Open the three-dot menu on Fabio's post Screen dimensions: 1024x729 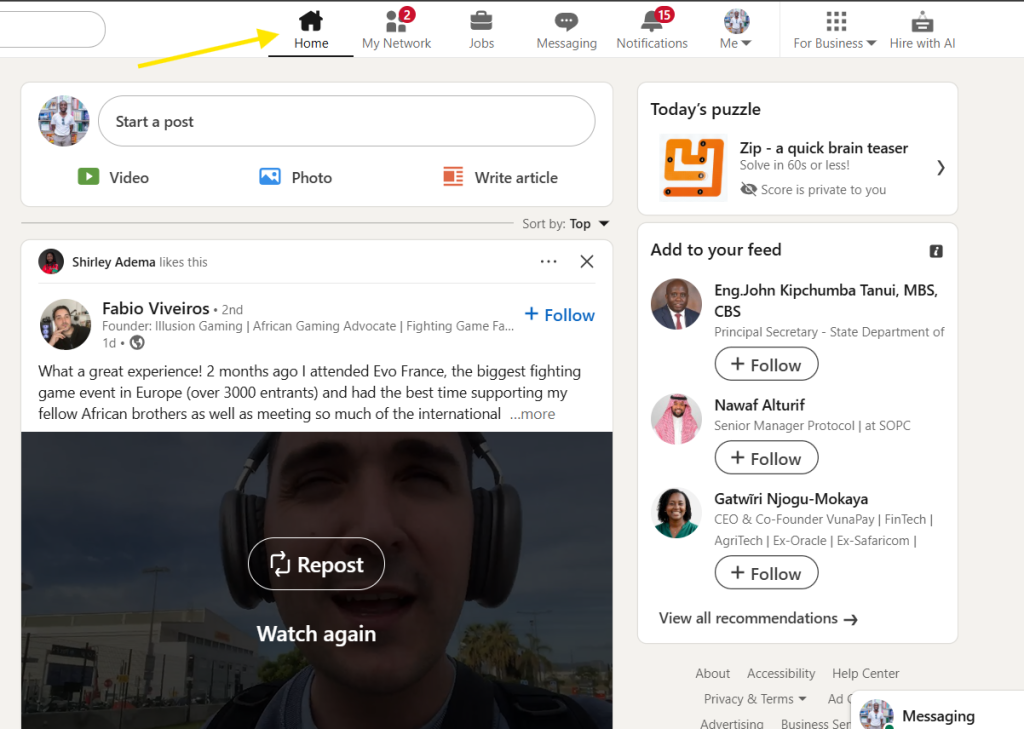548,262
